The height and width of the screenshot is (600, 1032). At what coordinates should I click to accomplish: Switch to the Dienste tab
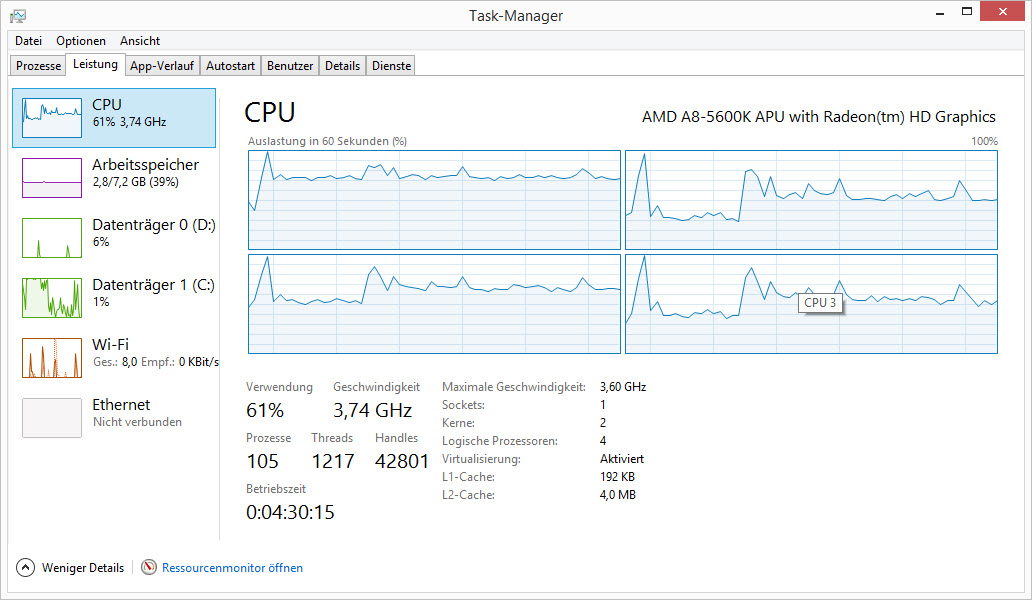pyautogui.click(x=391, y=66)
